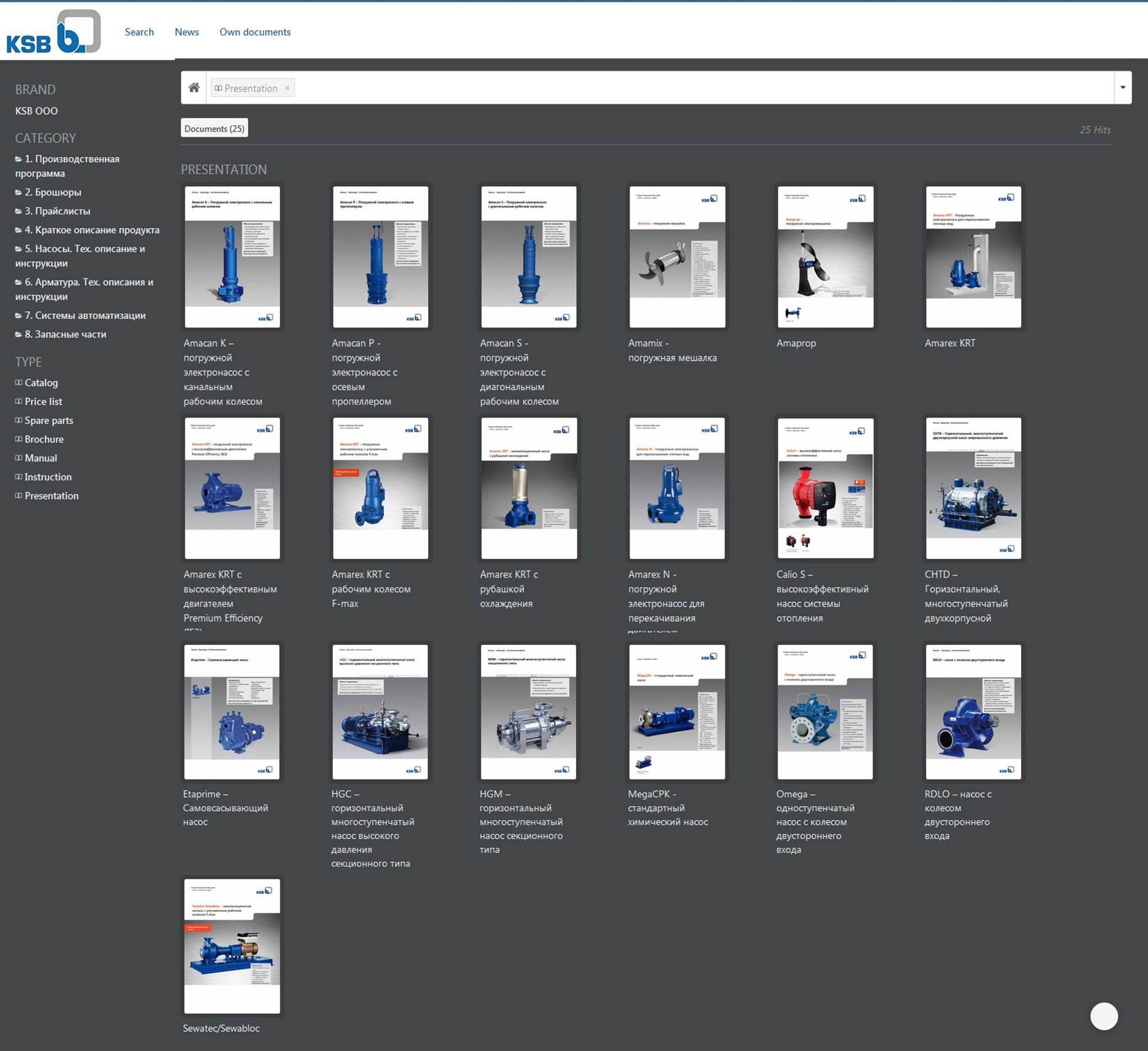This screenshot has height=1051, width=1148.
Task: Select brand KSB OOO
Action: tap(36, 111)
